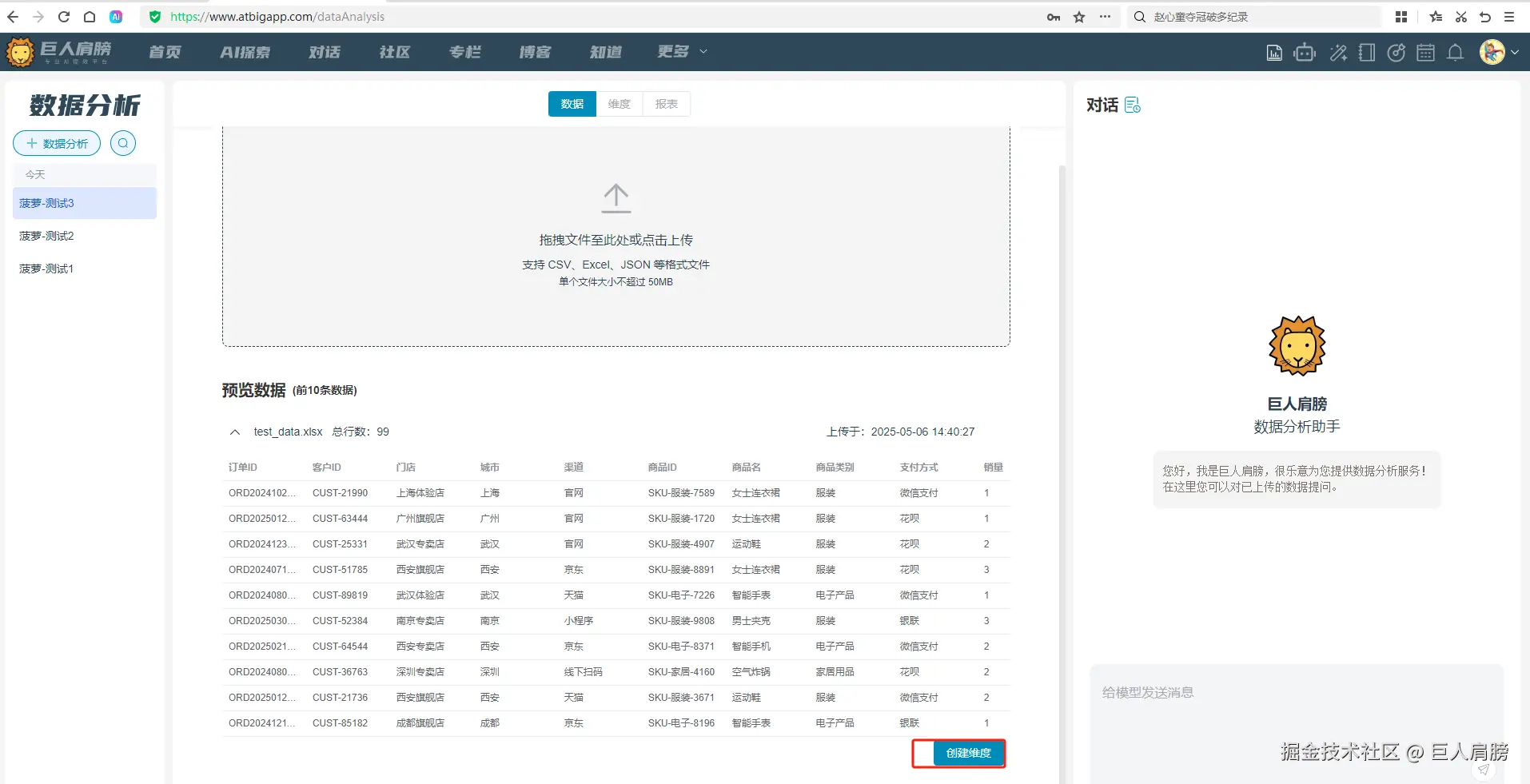Click the lion logo of 巨人肩膀

(x=20, y=52)
